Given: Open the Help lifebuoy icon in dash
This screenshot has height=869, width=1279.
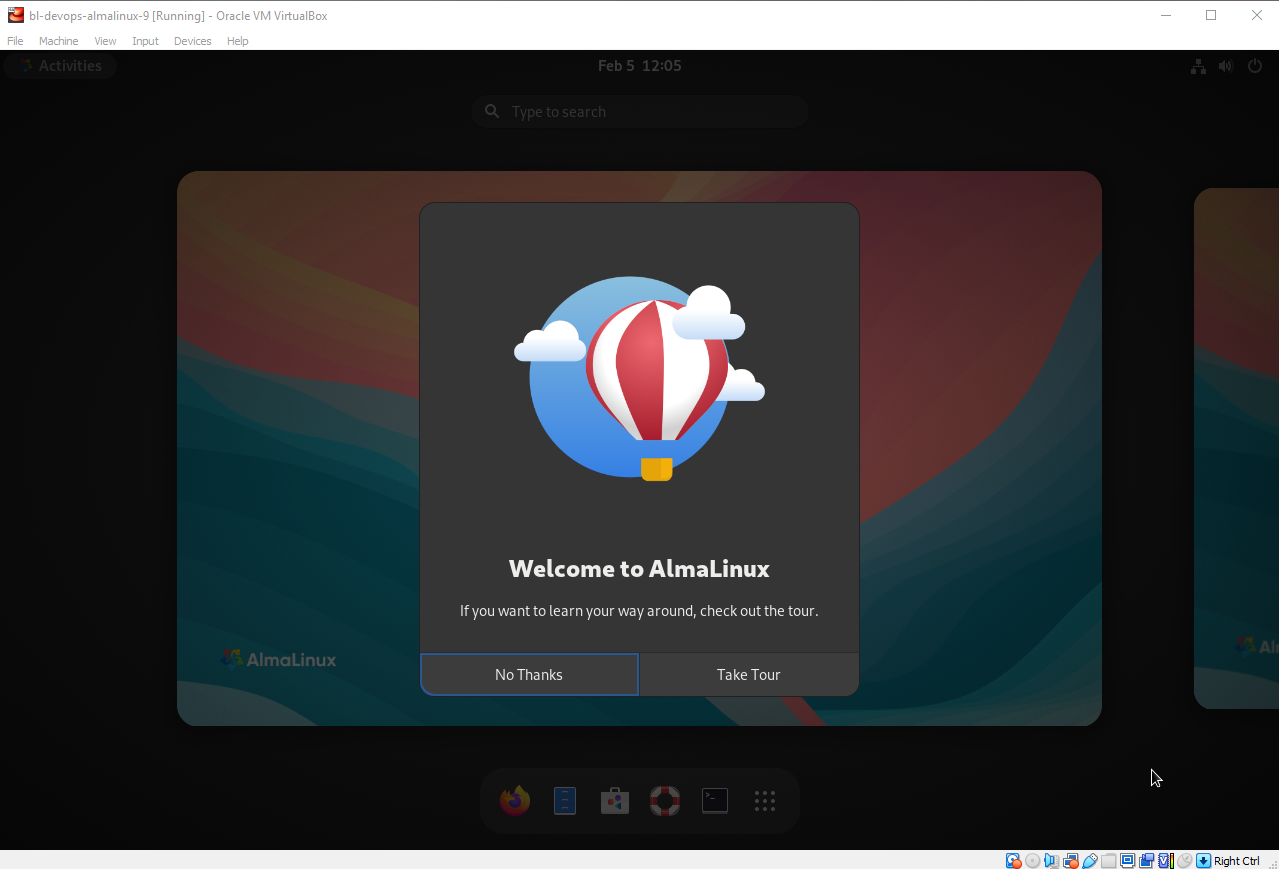Looking at the screenshot, I should (665, 800).
